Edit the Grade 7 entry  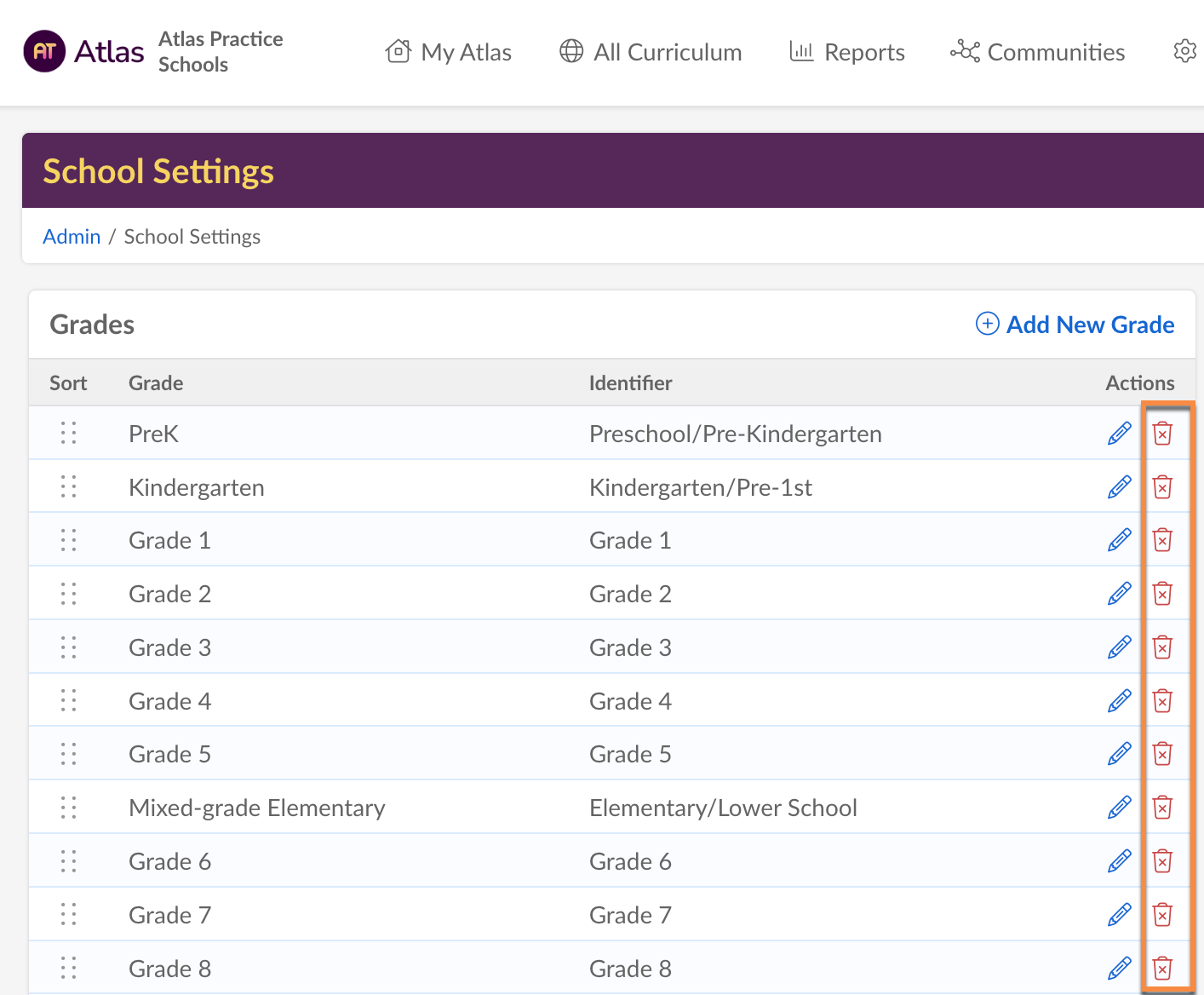point(1119,915)
